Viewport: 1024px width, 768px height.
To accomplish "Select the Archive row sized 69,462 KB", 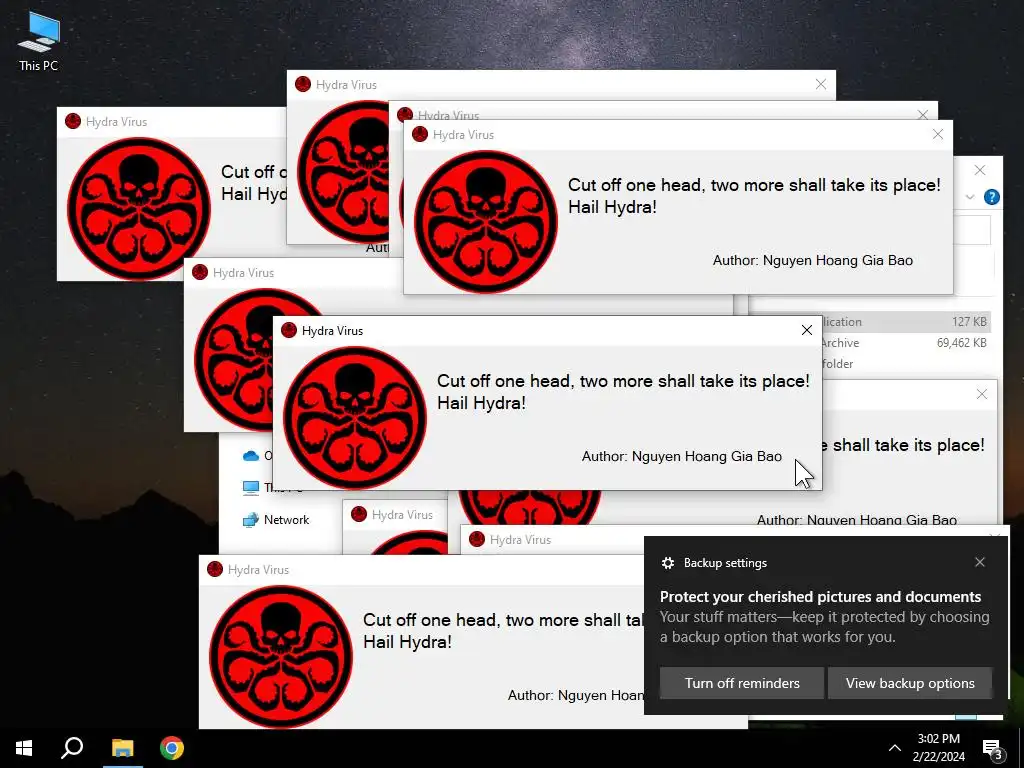I will (x=904, y=343).
